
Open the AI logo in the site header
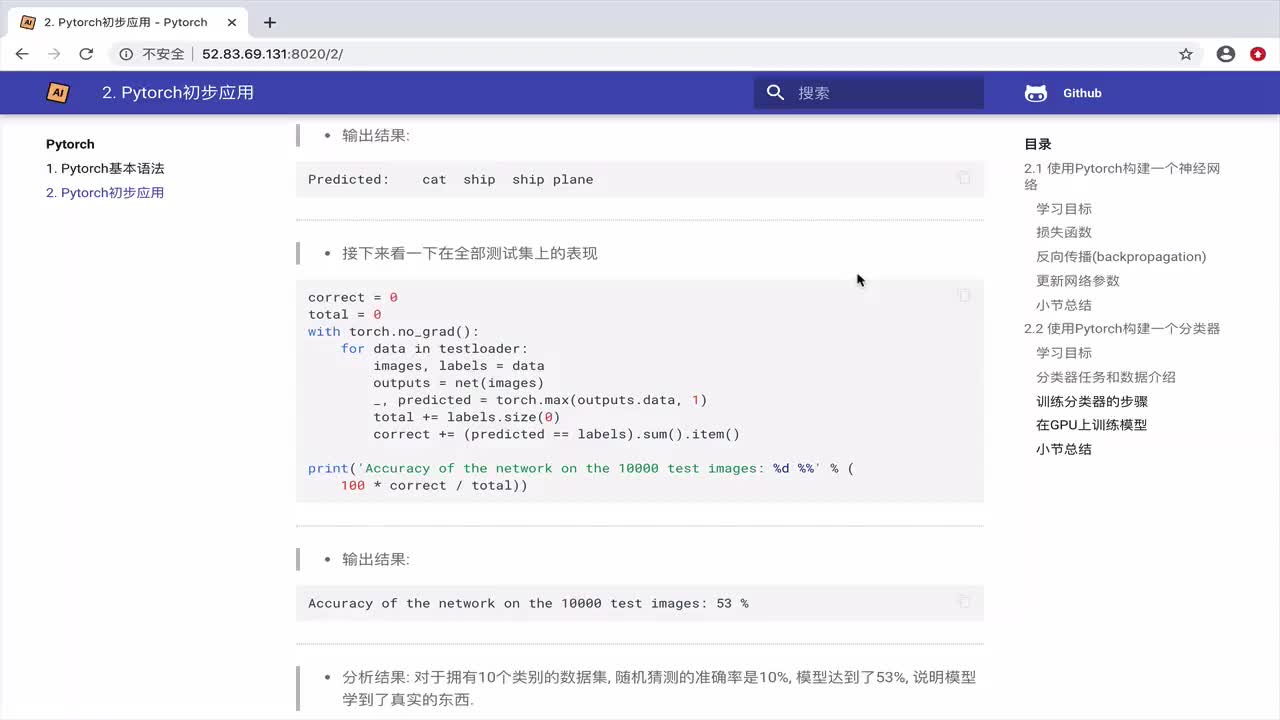[x=58, y=93]
